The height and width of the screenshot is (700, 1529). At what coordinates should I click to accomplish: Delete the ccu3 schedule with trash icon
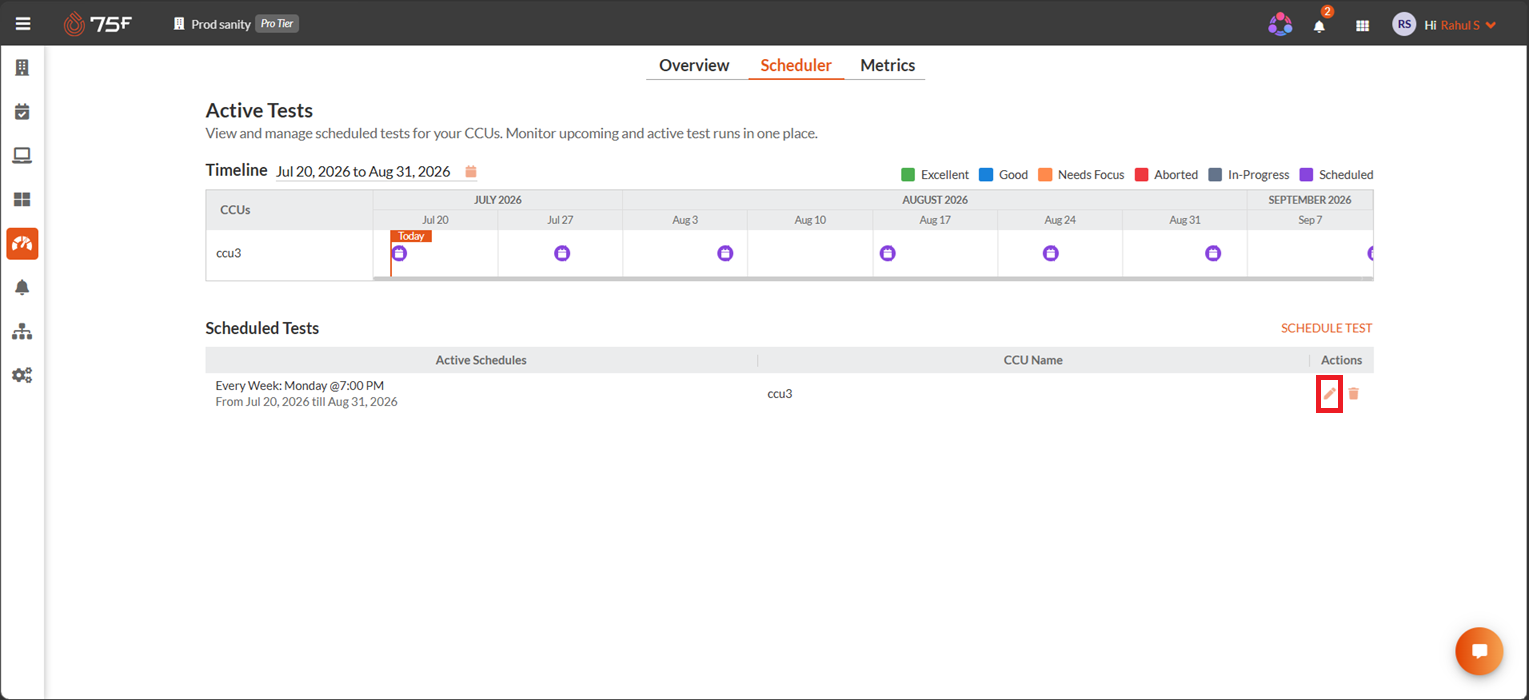coord(1353,394)
